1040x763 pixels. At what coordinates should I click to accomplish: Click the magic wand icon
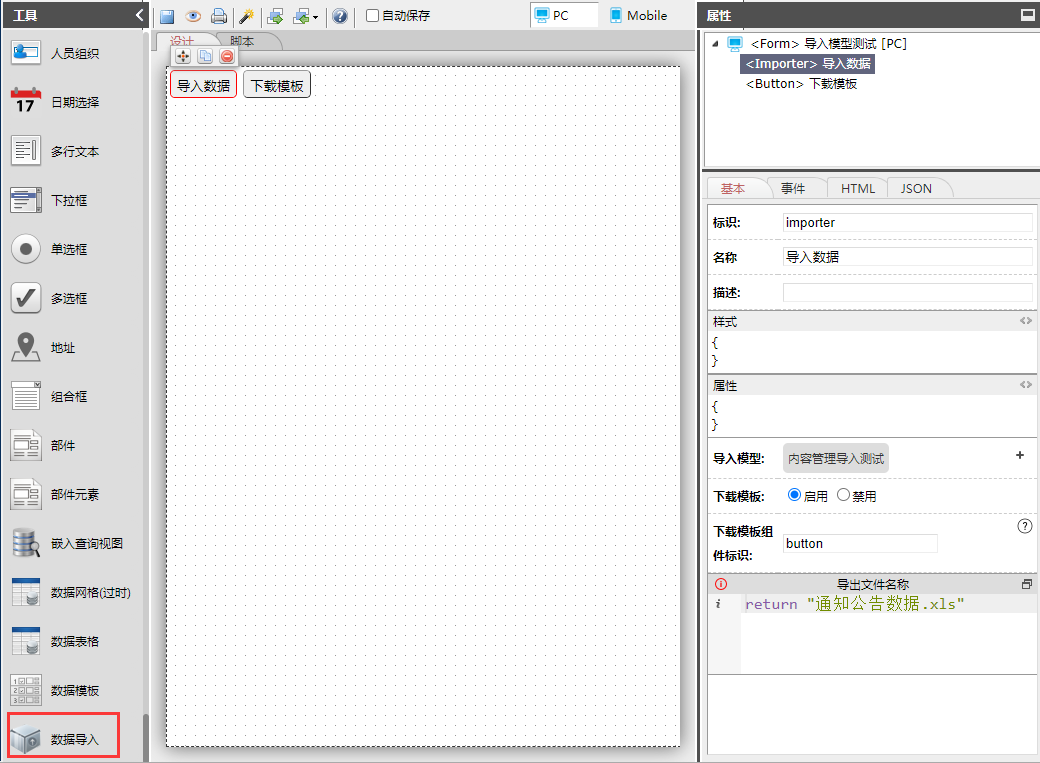coord(246,16)
